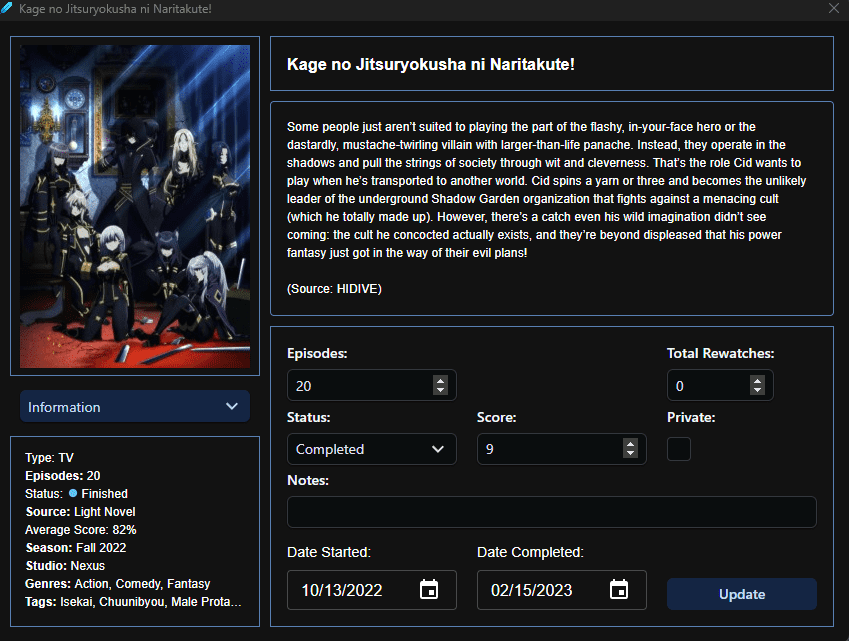Click the Date Completed field 02/15/2023

[561, 590]
